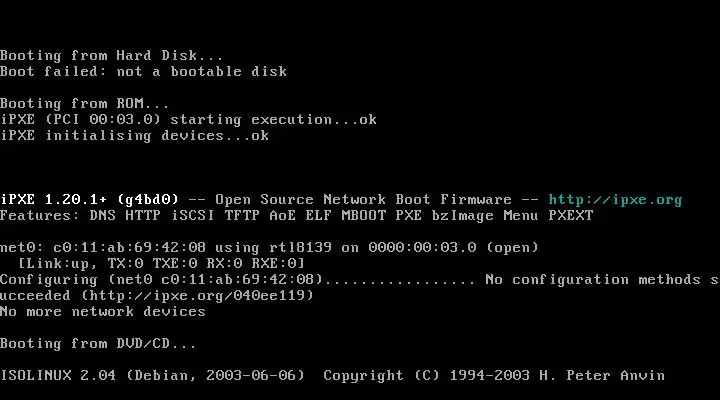The width and height of the screenshot is (720, 400).
Task: Click the "iPXE initialising devices...ok" line
Action: (x=134, y=136)
